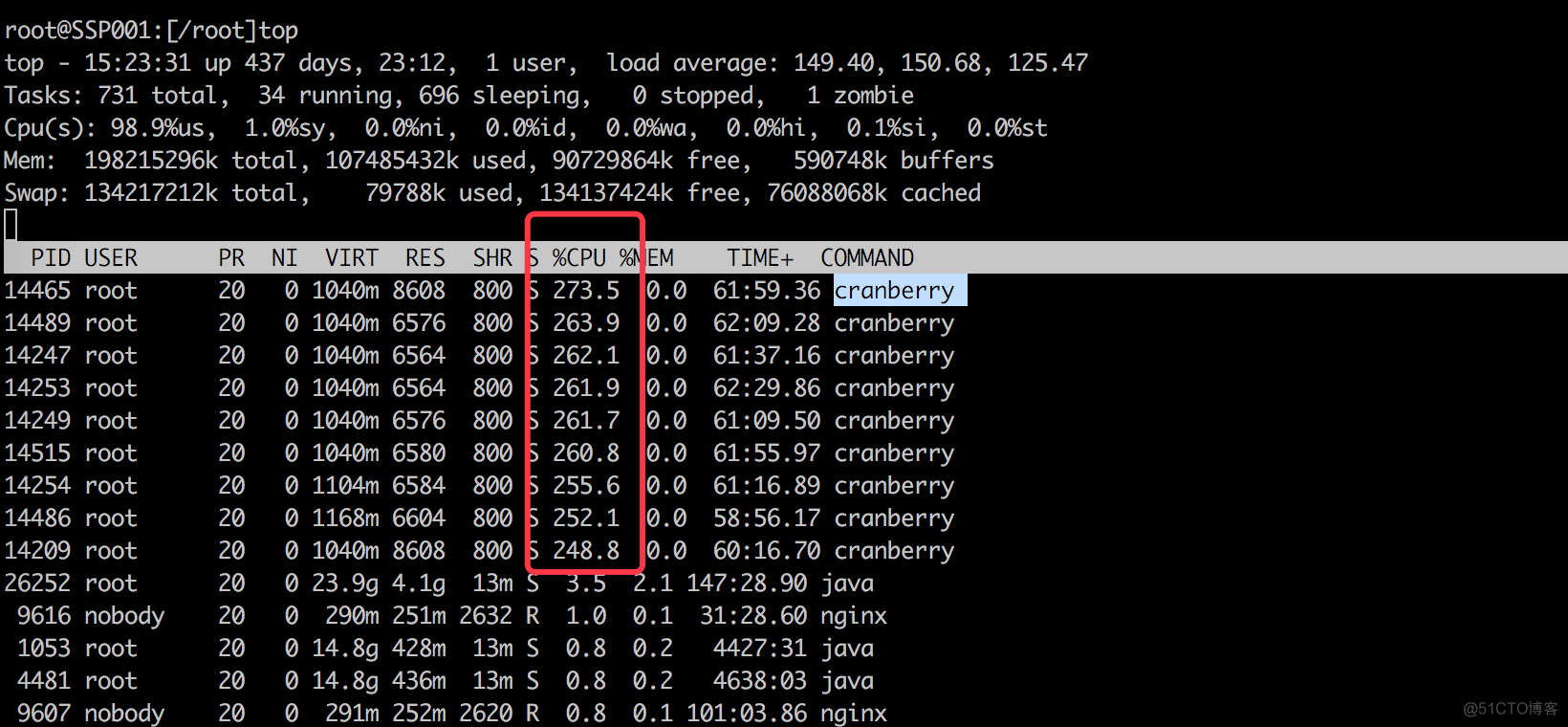Click the COMMAND column header
The width and height of the screenshot is (1568, 727).
click(x=867, y=258)
